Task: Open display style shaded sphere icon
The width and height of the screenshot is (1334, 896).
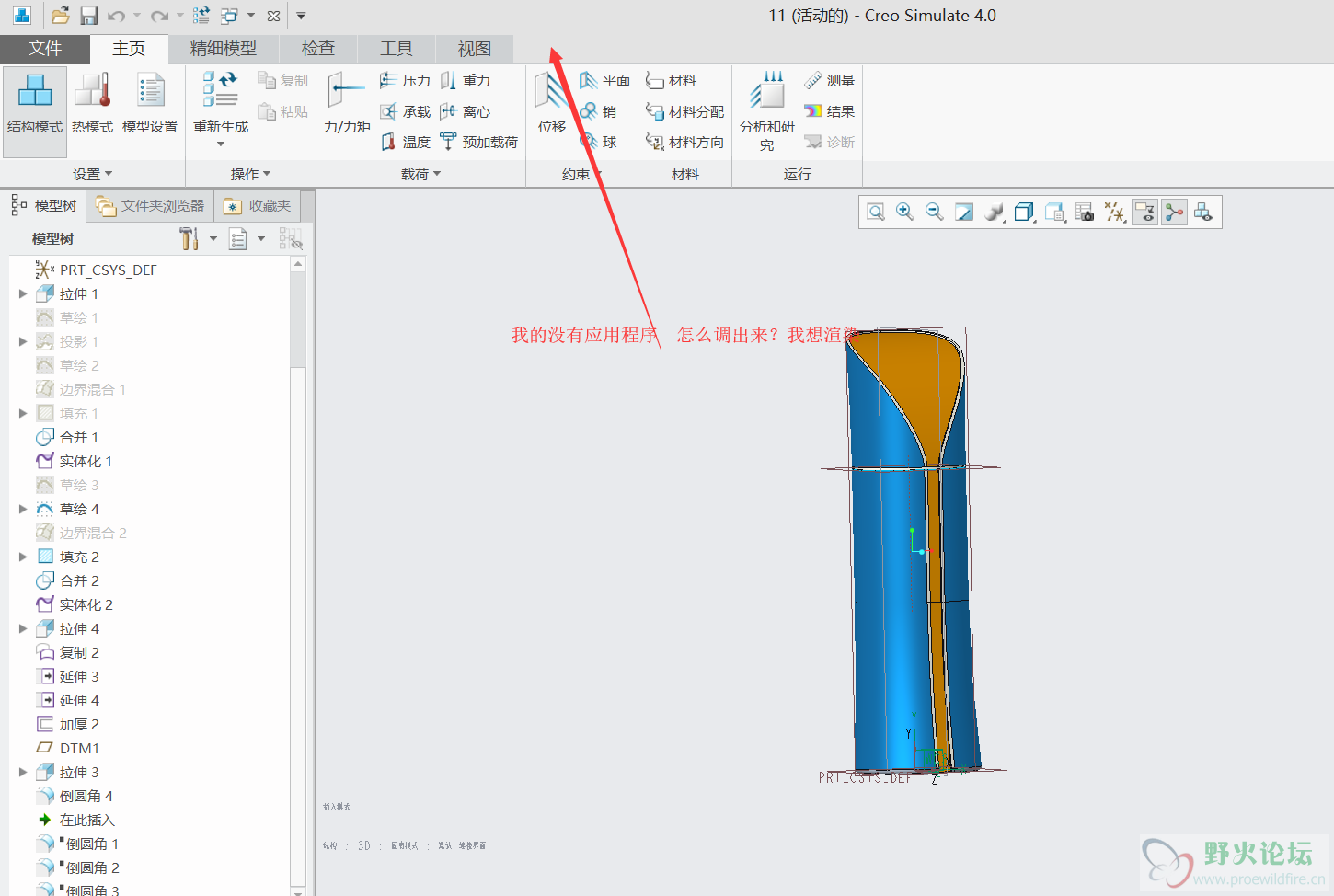Action: click(994, 213)
